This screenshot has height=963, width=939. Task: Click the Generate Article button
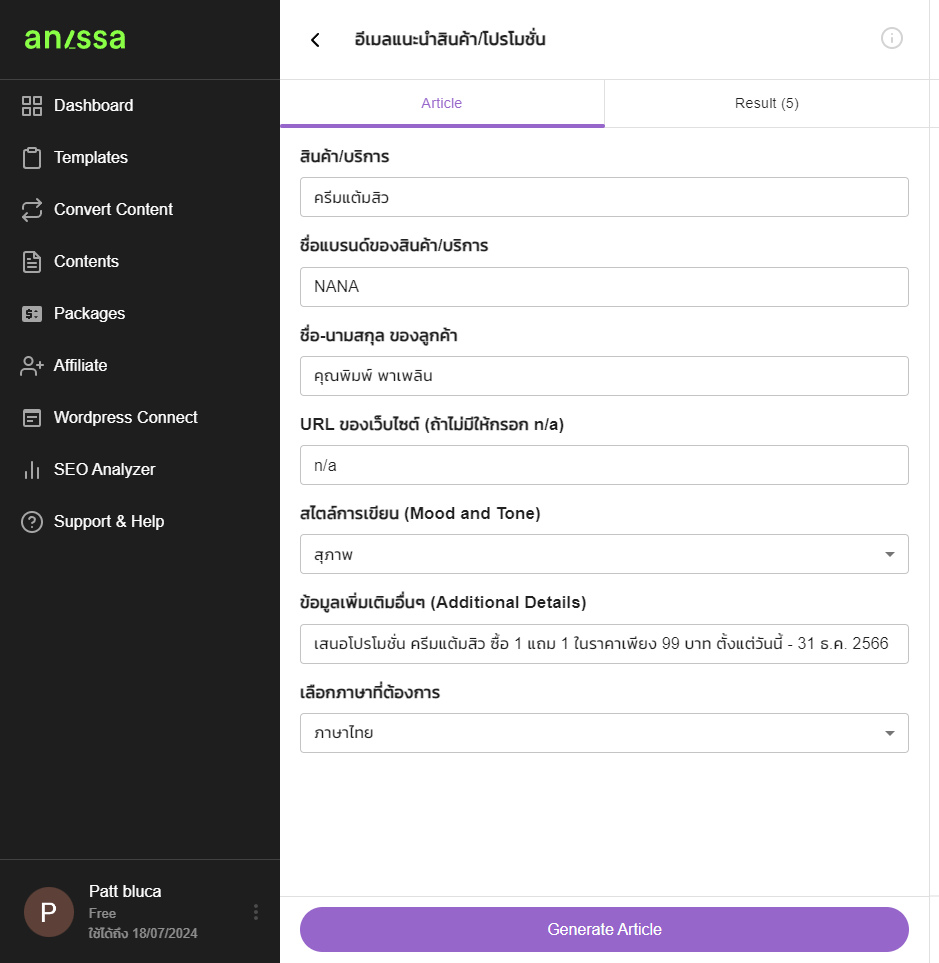[x=604, y=929]
